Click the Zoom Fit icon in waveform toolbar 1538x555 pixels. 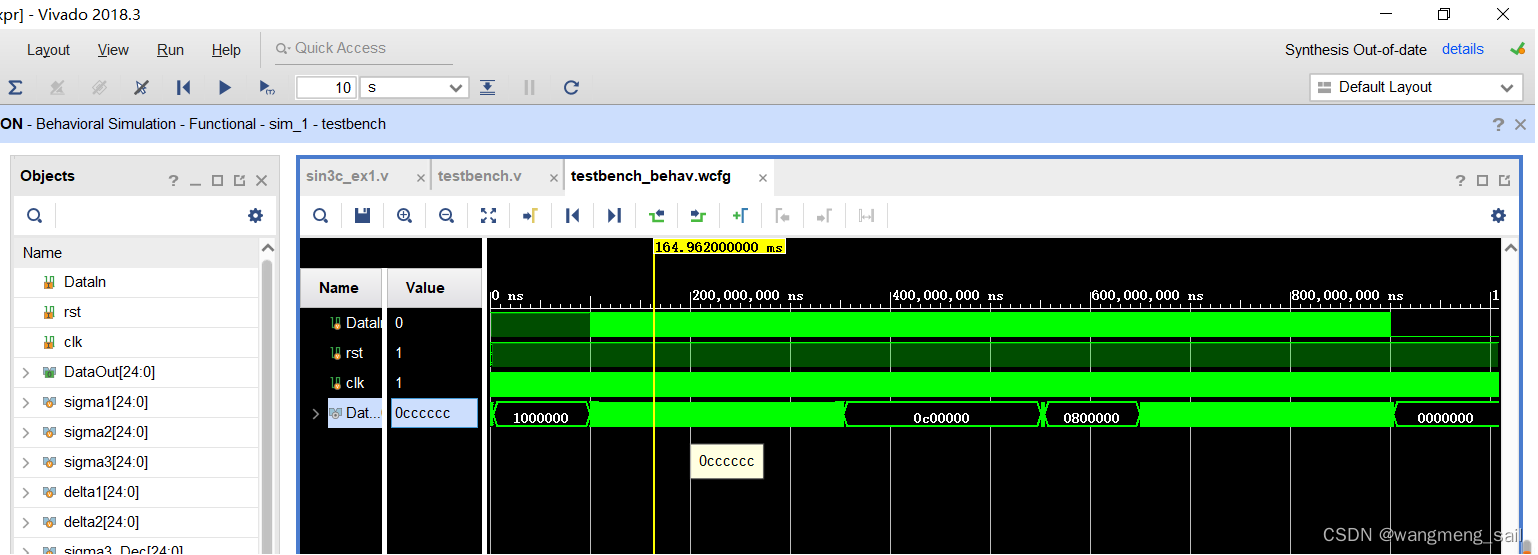coord(488,215)
